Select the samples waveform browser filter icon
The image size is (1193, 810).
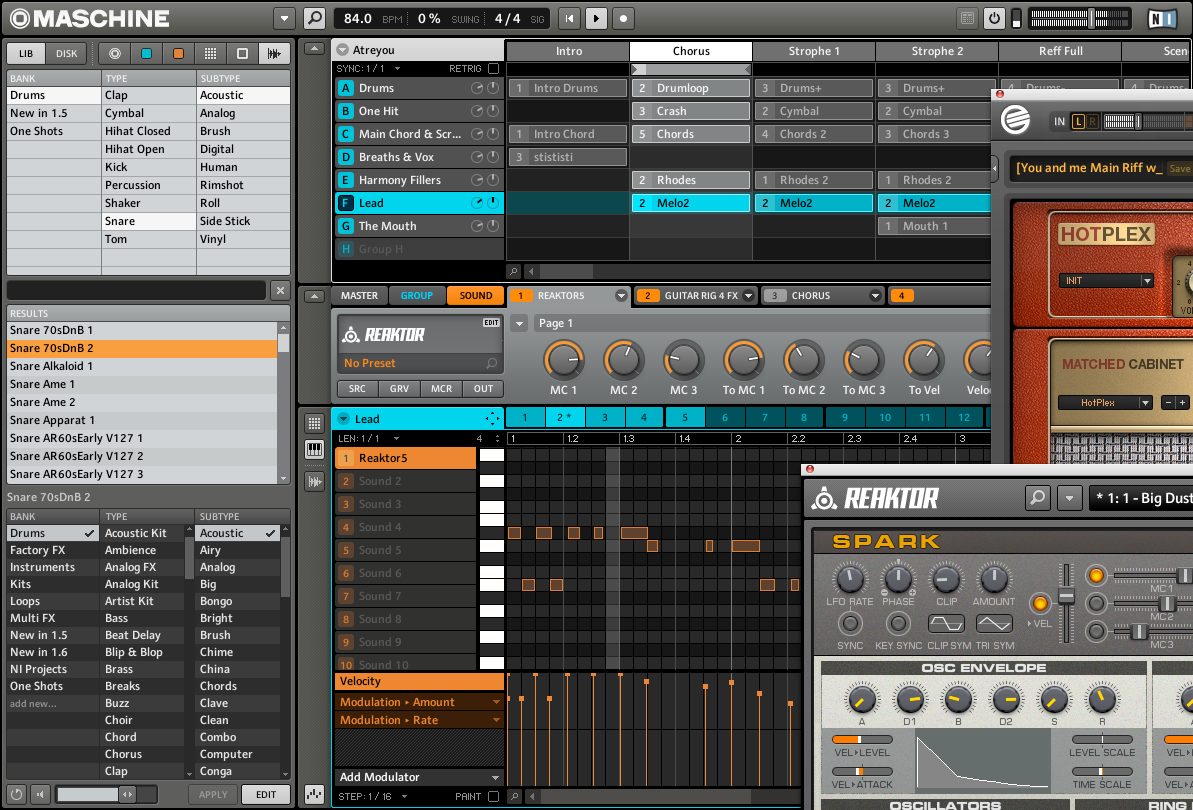[274, 54]
